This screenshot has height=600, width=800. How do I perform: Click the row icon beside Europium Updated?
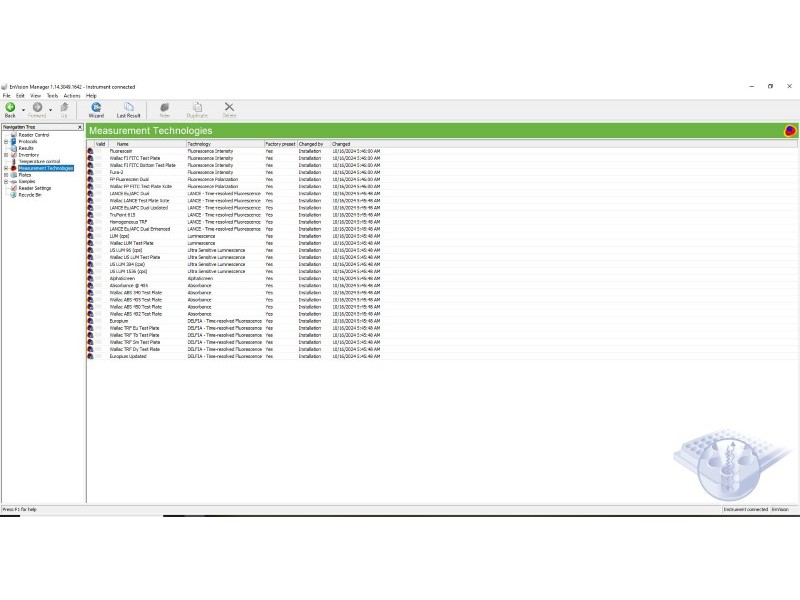point(90,356)
